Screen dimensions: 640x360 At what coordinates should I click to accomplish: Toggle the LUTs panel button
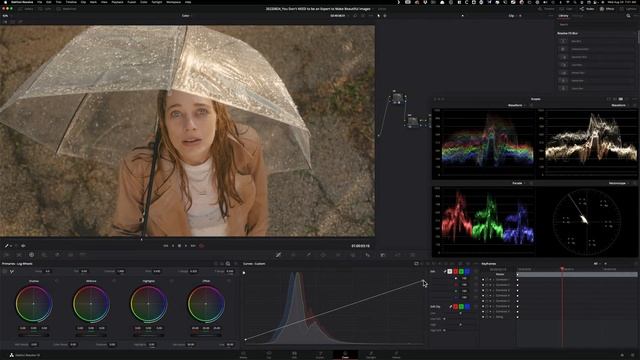point(45,9)
